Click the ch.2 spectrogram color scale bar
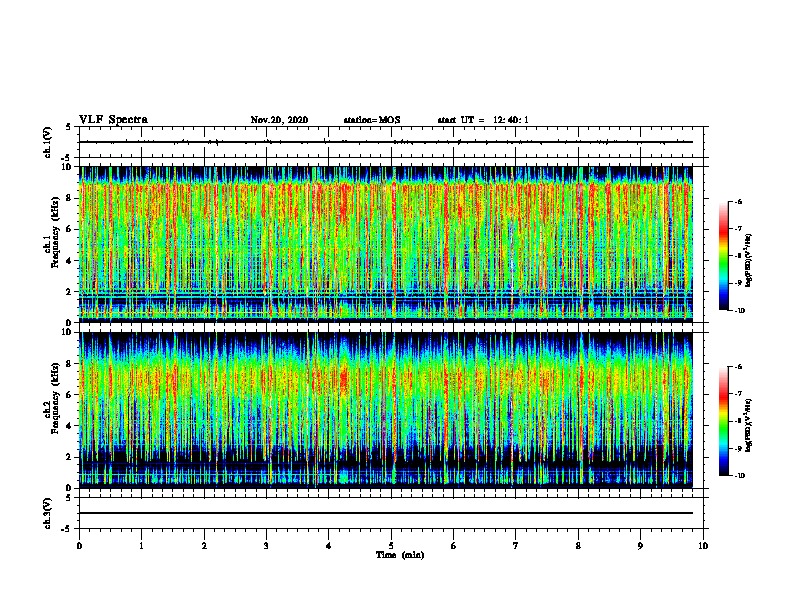The image size is (792, 612). [x=723, y=421]
